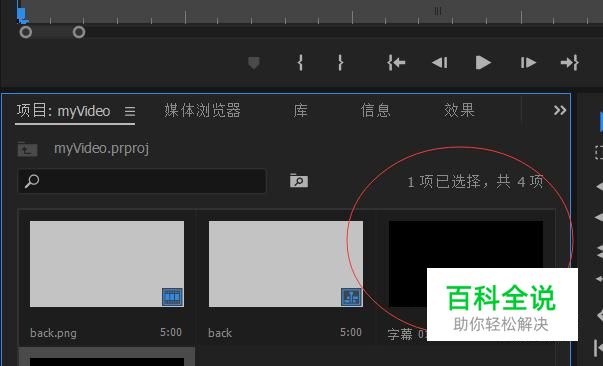Viewport: 603px width, 366px height.
Task: Select the back.png thumbnail
Action: pyautogui.click(x=107, y=264)
